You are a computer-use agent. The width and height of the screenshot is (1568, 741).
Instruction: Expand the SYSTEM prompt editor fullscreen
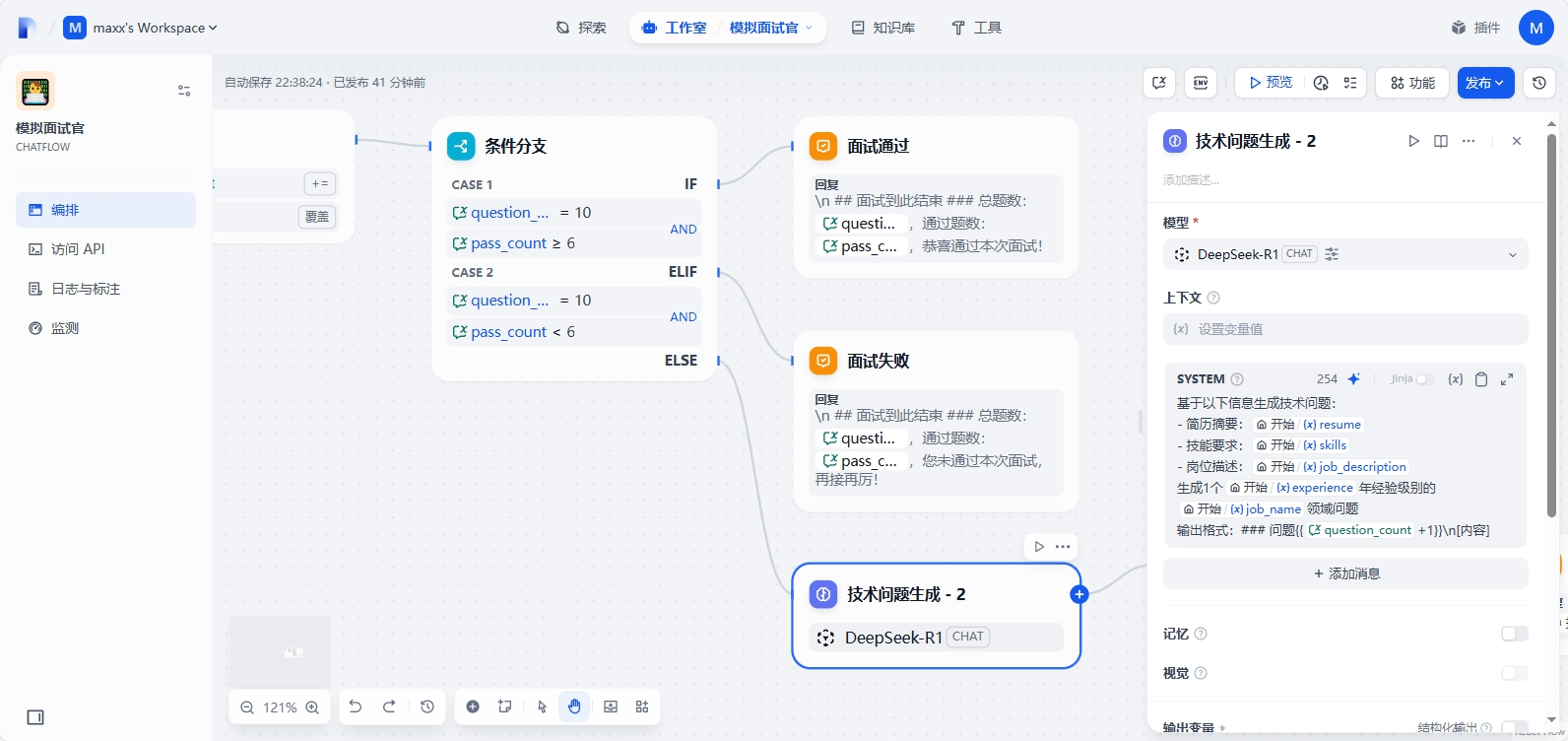coord(1507,378)
